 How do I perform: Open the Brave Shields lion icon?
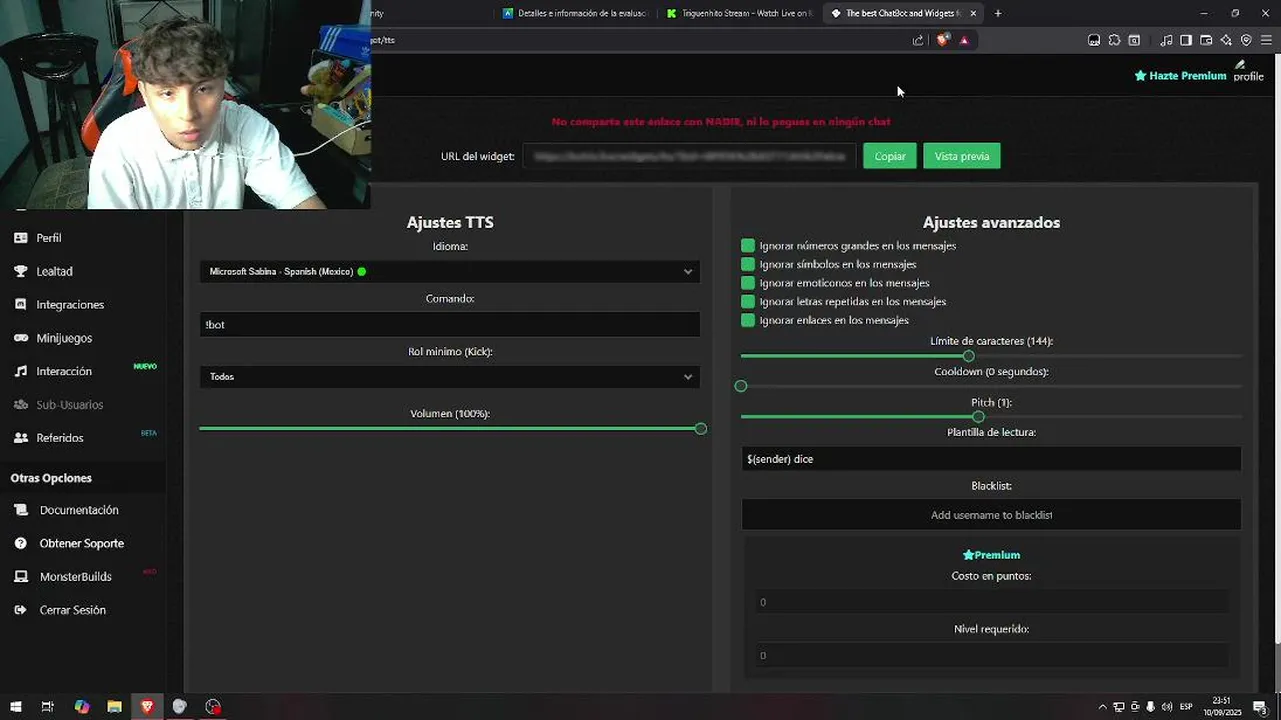(942, 40)
